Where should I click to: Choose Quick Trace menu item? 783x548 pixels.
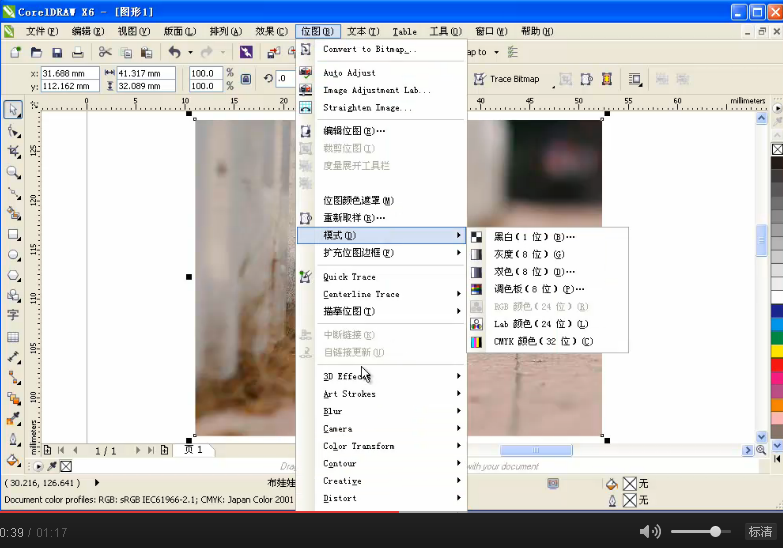pyautogui.click(x=382, y=277)
